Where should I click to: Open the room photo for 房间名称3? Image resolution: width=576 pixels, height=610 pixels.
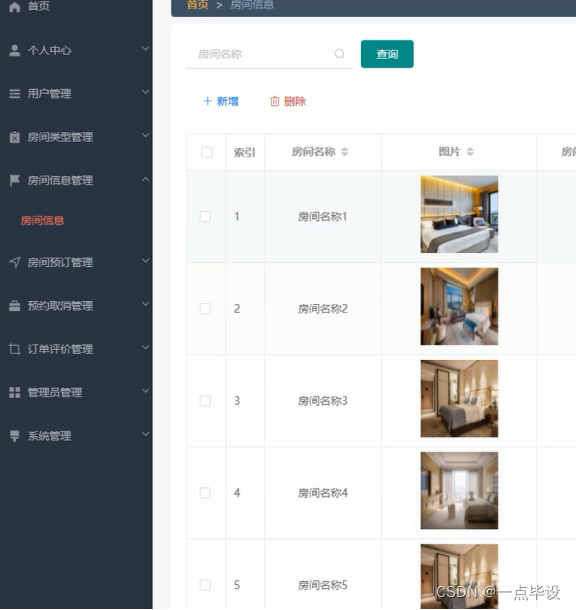(459, 398)
